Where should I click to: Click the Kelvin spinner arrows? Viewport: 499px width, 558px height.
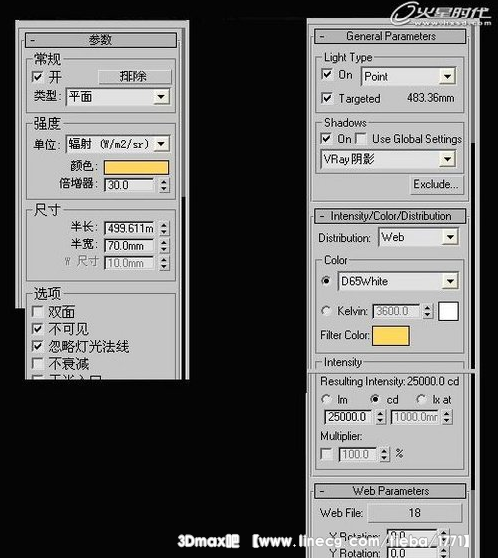click(x=428, y=311)
